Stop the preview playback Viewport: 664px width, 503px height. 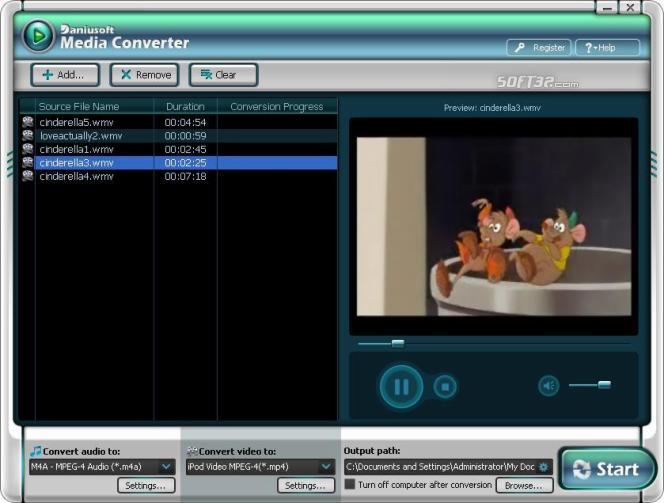click(445, 386)
